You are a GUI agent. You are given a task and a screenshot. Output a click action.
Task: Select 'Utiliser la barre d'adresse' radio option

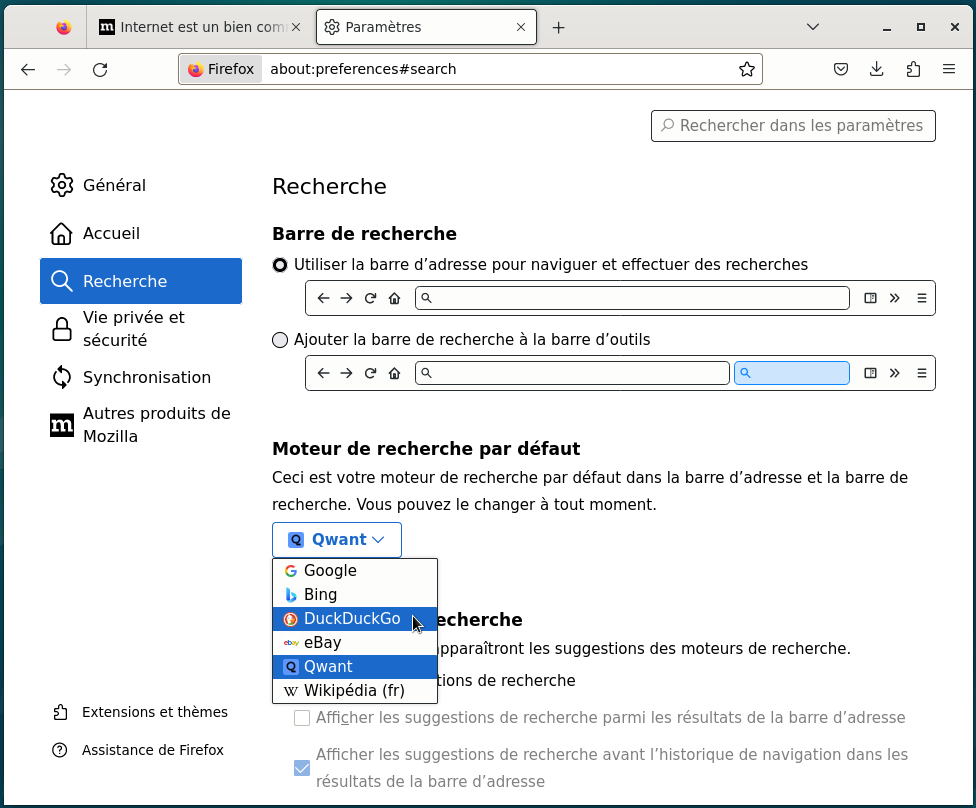click(x=280, y=265)
